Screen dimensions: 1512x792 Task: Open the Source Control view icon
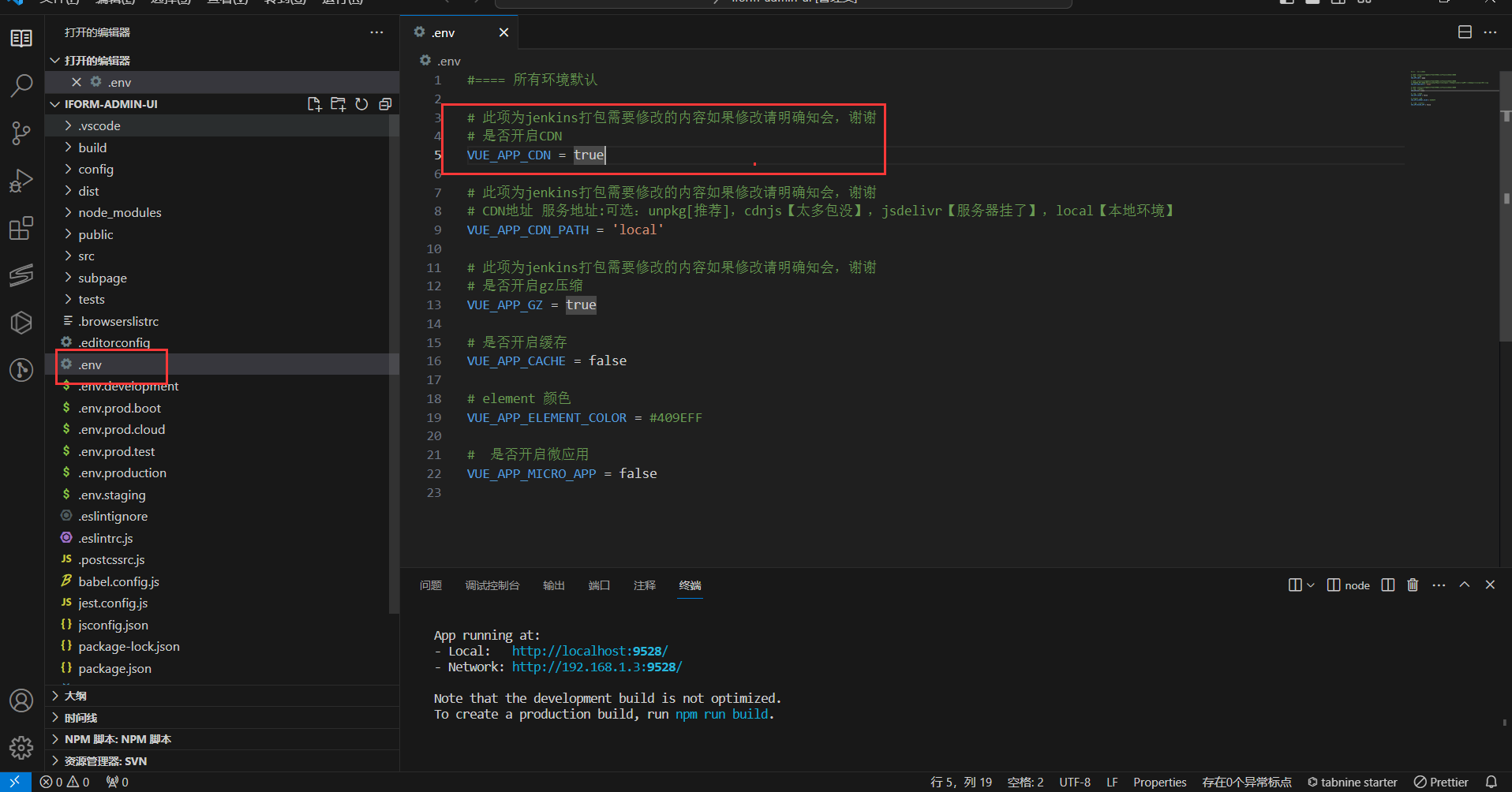click(x=21, y=133)
